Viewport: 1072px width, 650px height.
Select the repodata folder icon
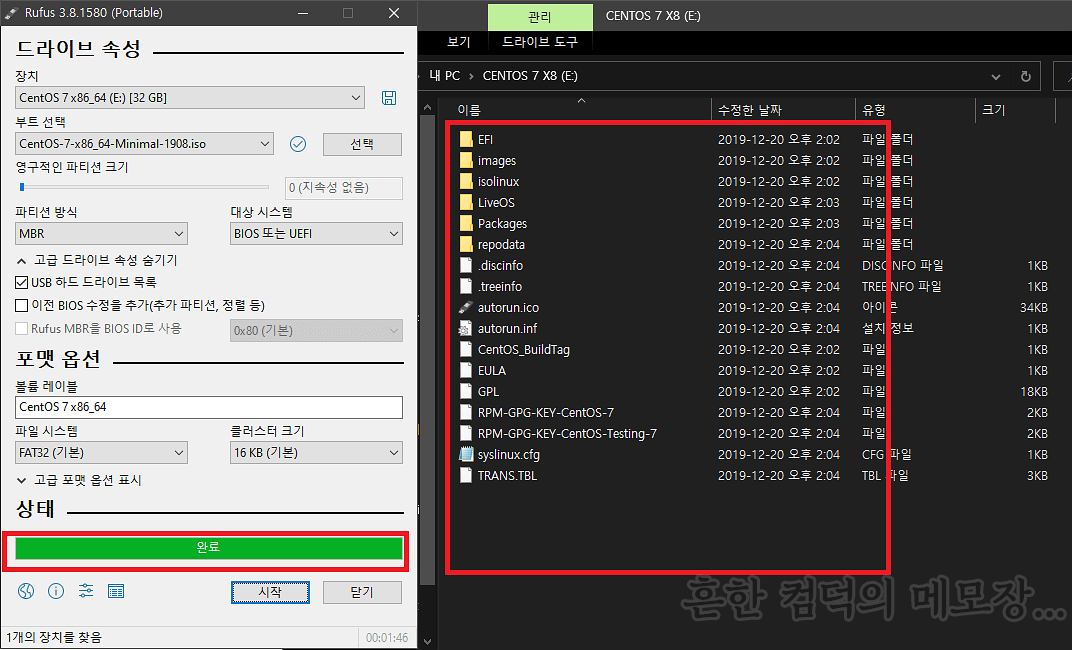tap(466, 244)
